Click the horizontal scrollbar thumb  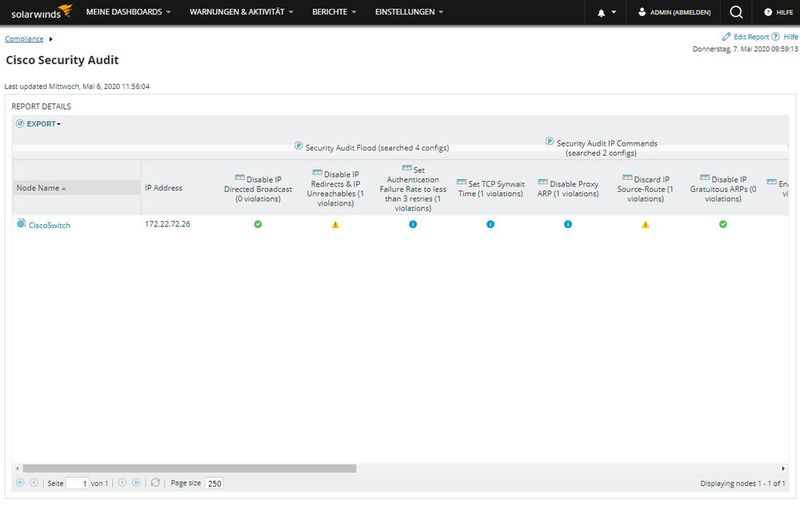[189, 468]
